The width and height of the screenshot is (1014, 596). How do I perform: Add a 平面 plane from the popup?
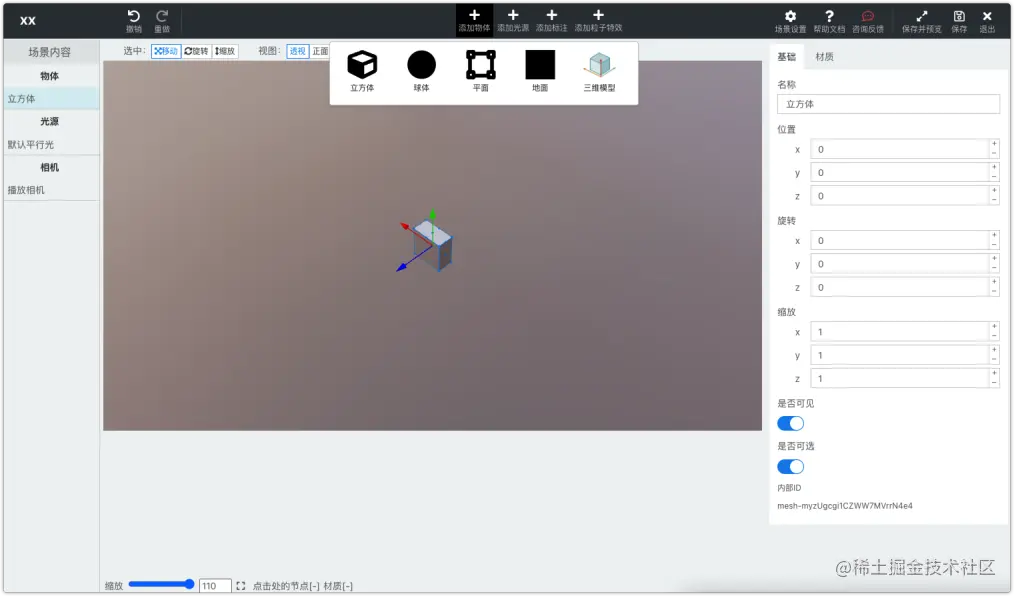point(480,71)
